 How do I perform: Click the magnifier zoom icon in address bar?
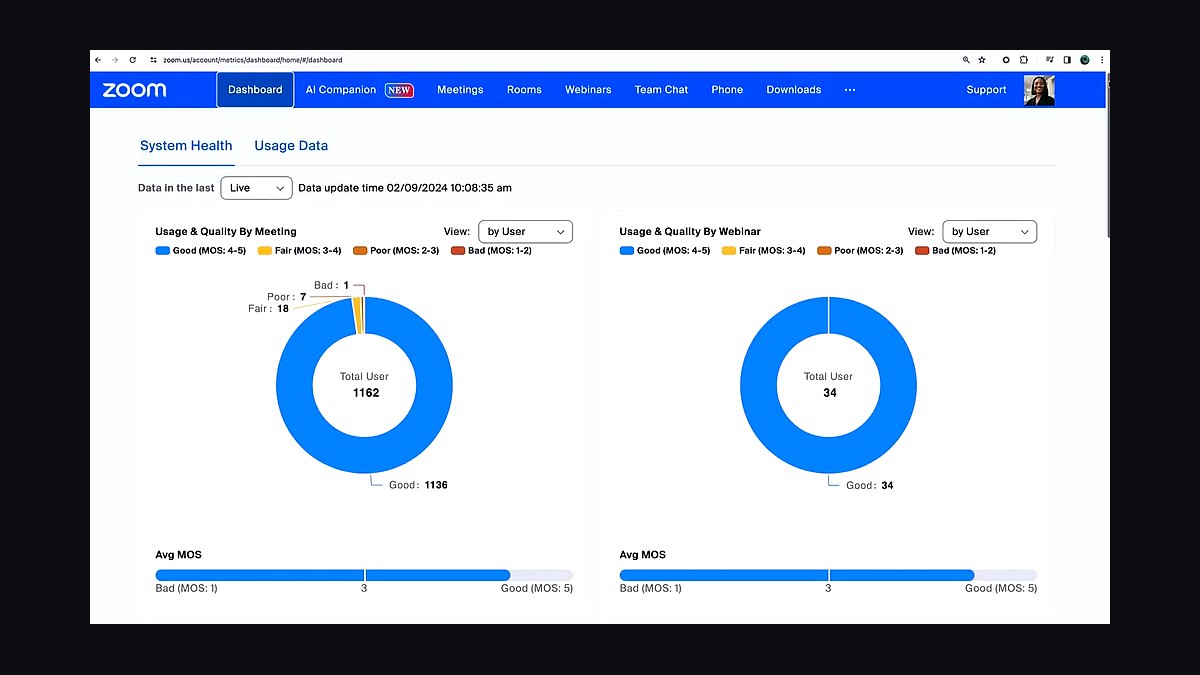click(x=966, y=60)
